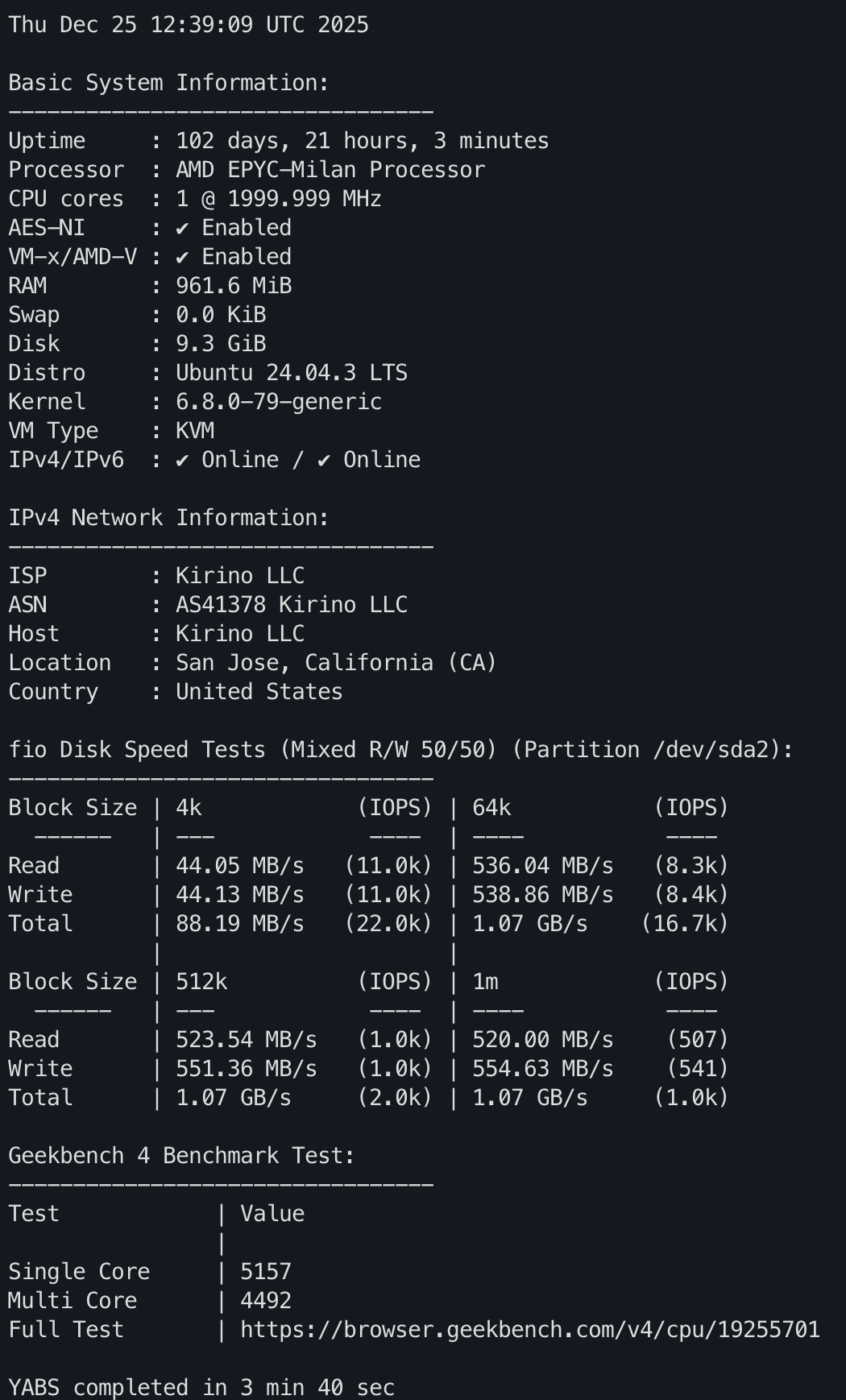The image size is (846, 1400).
Task: Click the fio Disk Speed Tests heading
Action: pyautogui.click(x=400, y=749)
